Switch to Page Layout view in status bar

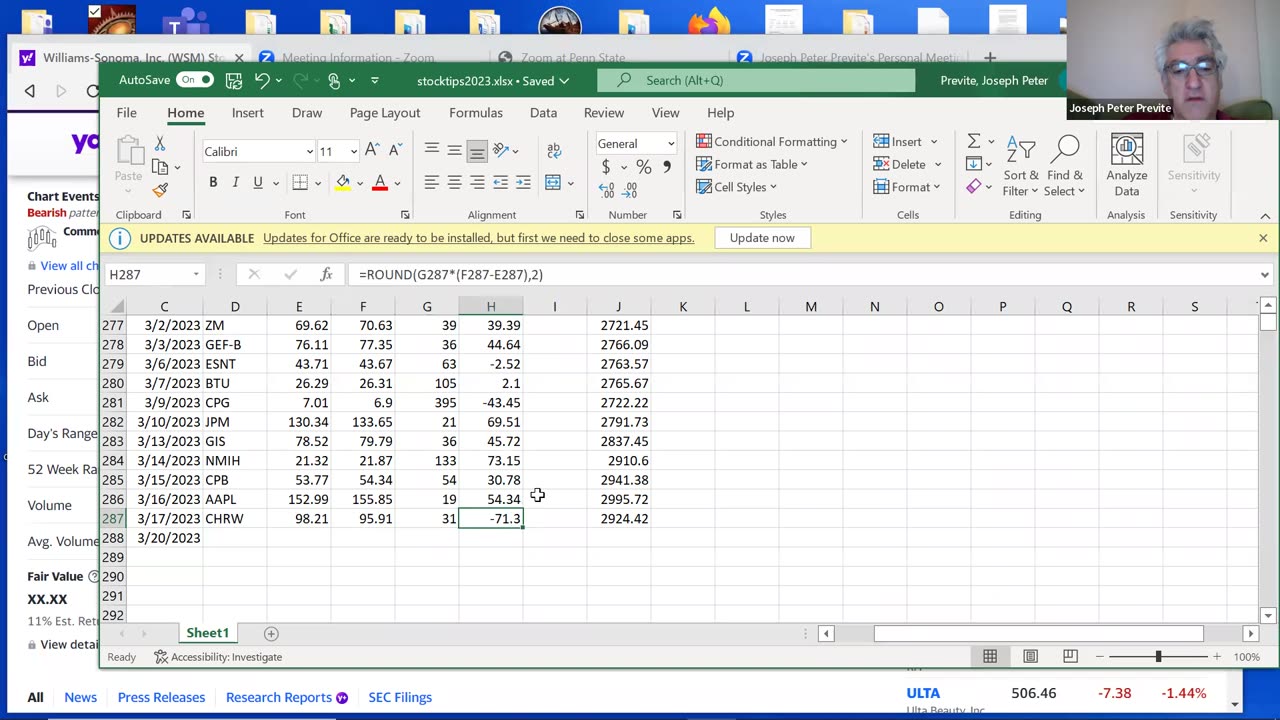pos(1030,656)
